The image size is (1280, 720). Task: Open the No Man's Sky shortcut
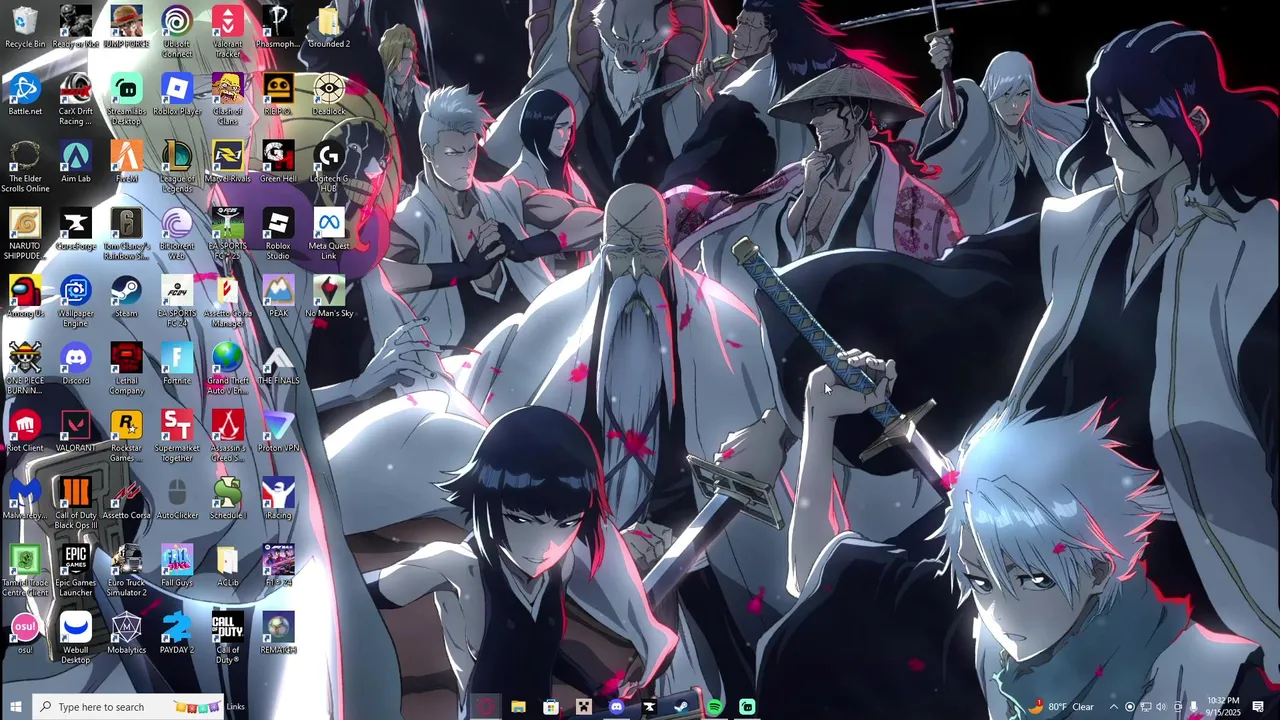pyautogui.click(x=329, y=297)
